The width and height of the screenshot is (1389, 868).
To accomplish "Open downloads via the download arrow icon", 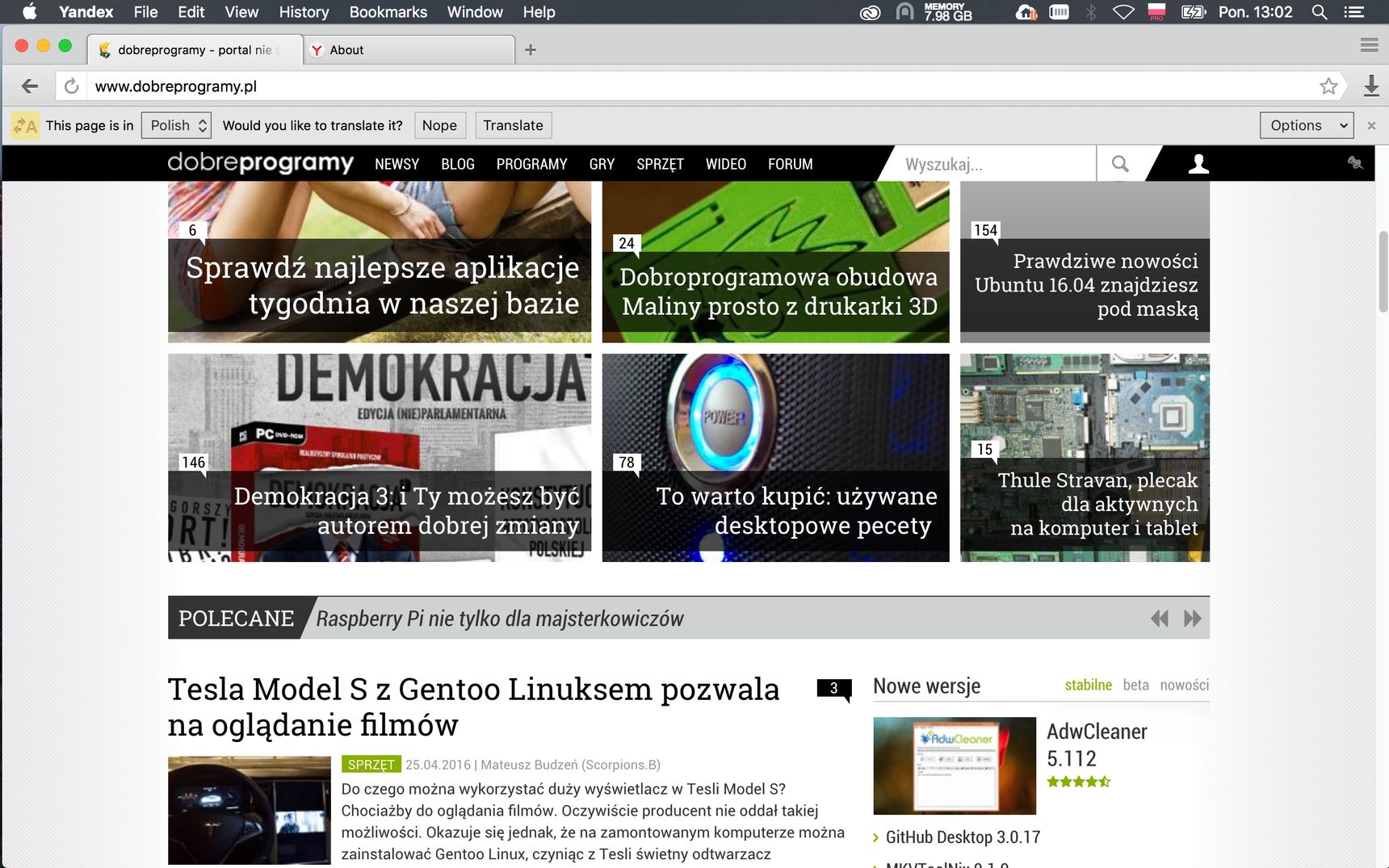I will (1371, 86).
